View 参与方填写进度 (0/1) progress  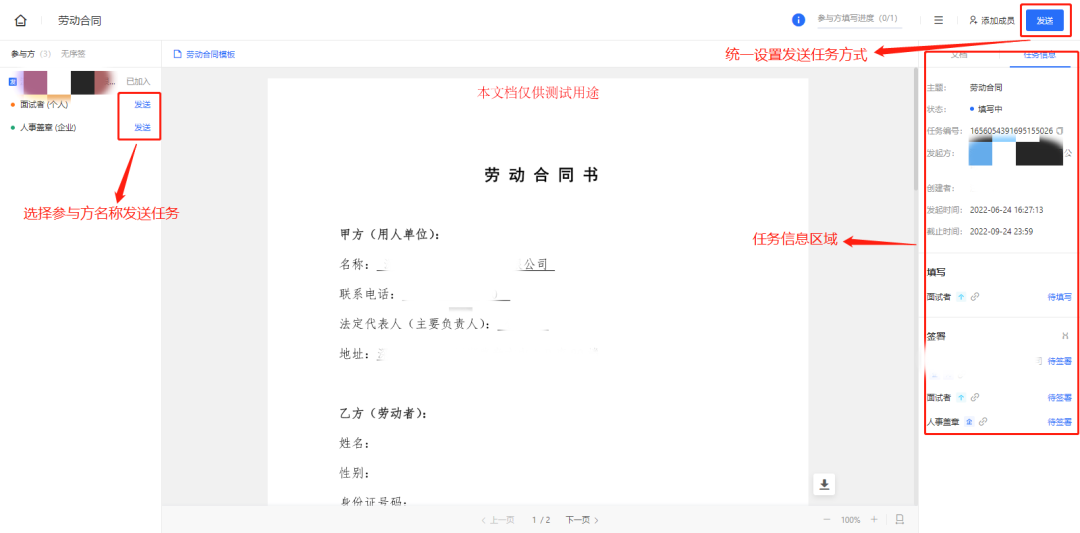(859, 19)
